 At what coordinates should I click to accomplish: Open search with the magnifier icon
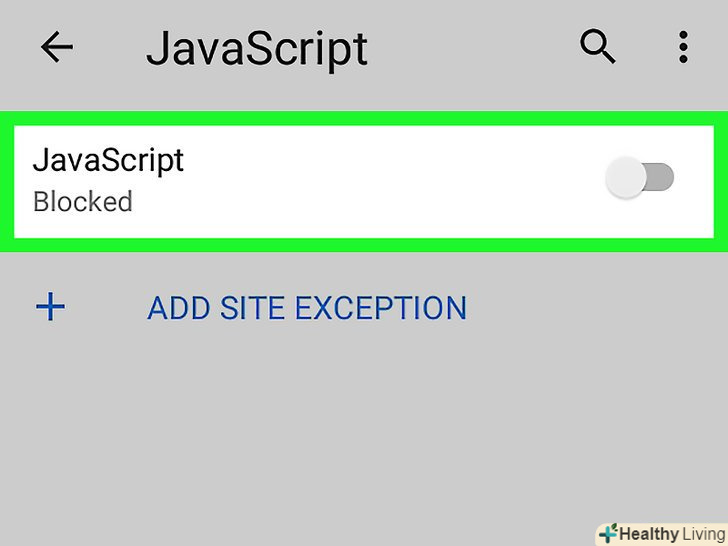(598, 47)
